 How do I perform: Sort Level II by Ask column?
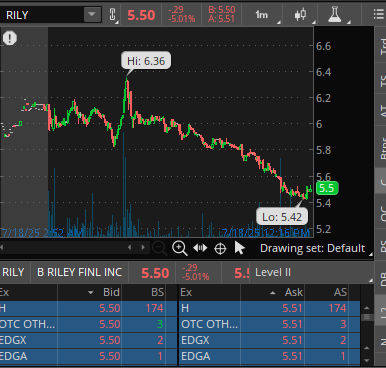[x=294, y=292]
